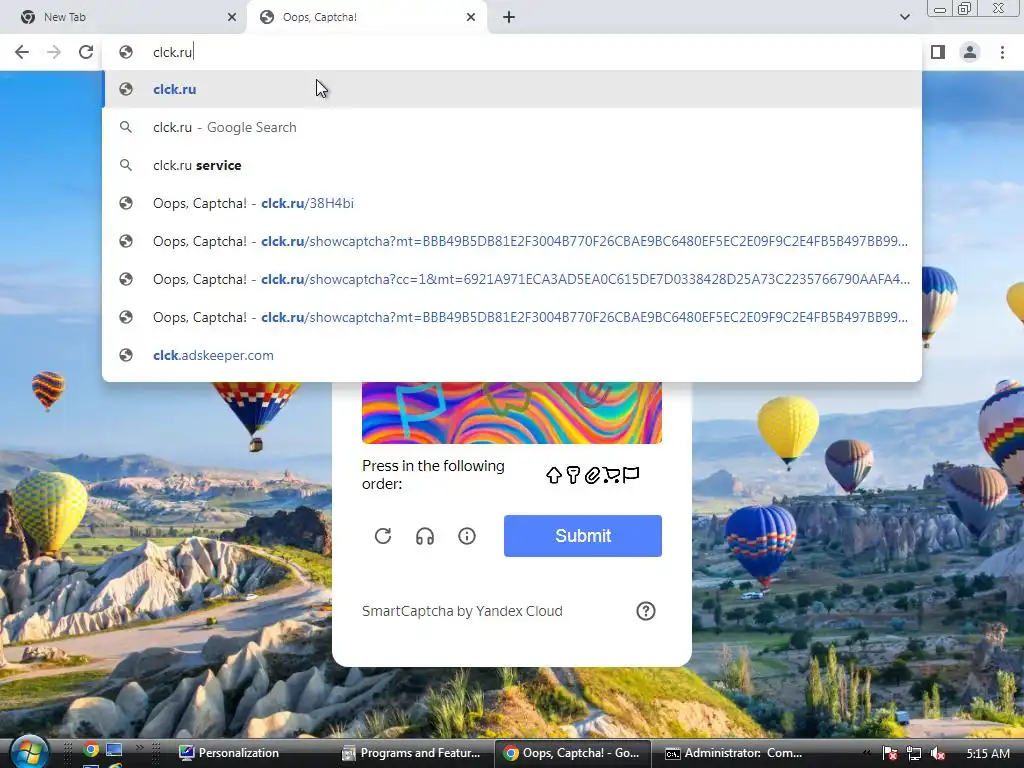Open the security flag tray icon
The height and width of the screenshot is (768, 1024).
click(x=890, y=753)
